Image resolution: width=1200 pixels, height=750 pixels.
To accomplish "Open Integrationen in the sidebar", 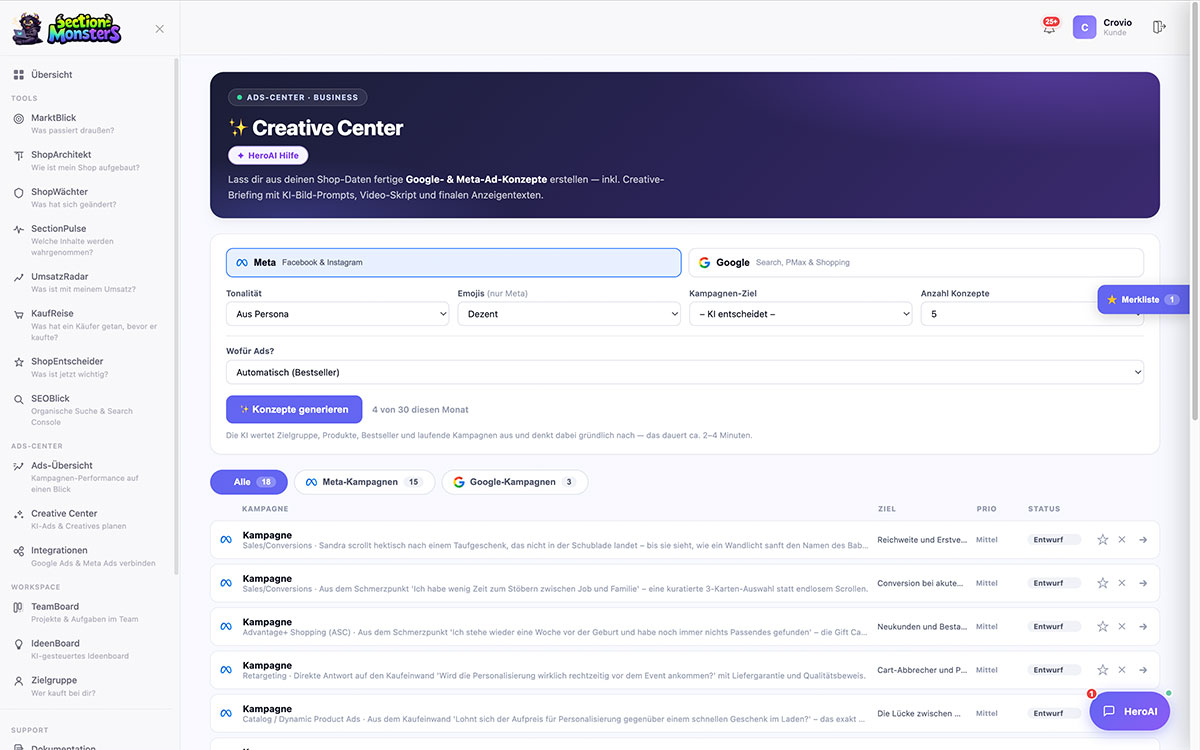I will (x=87, y=556).
